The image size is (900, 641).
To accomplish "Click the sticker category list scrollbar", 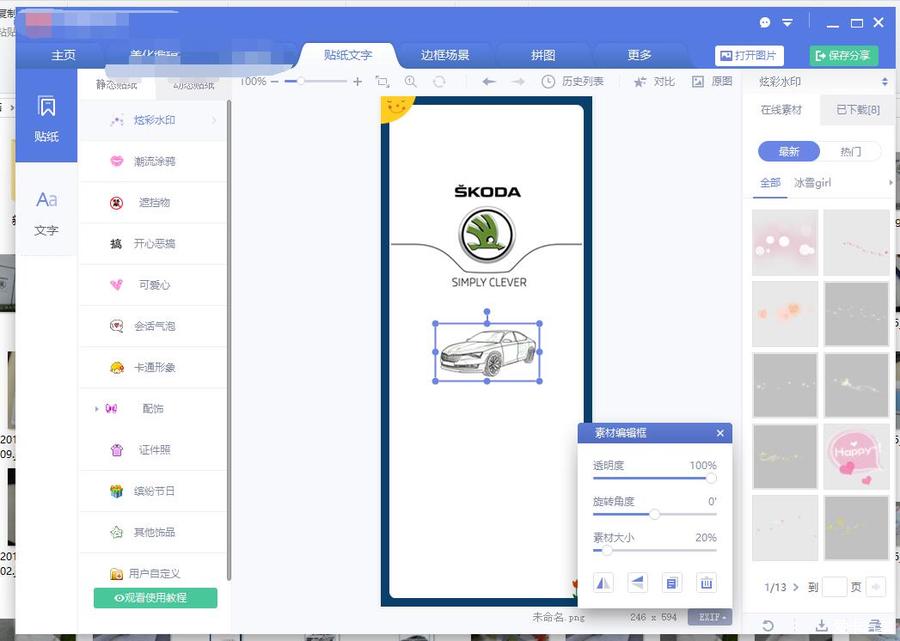I will (229, 340).
